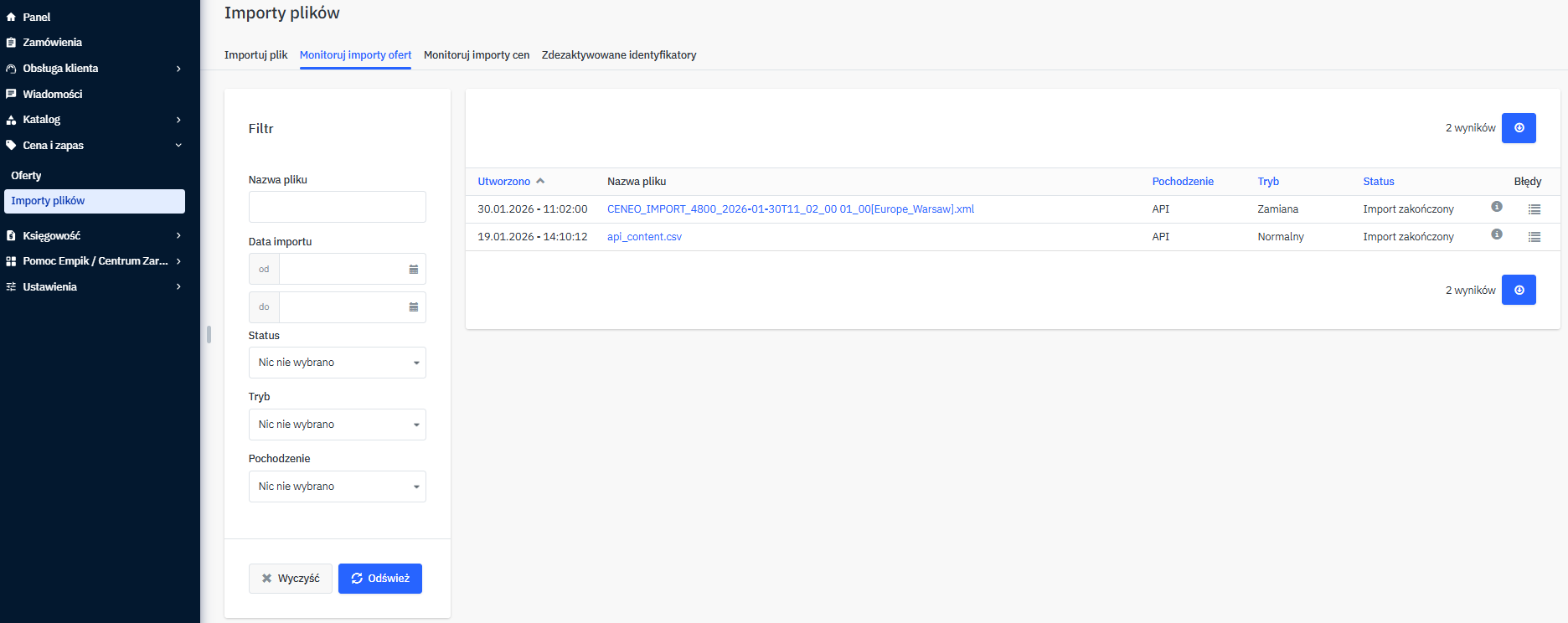
Task: Click the info icon for CENEO import row
Action: coord(1496,207)
